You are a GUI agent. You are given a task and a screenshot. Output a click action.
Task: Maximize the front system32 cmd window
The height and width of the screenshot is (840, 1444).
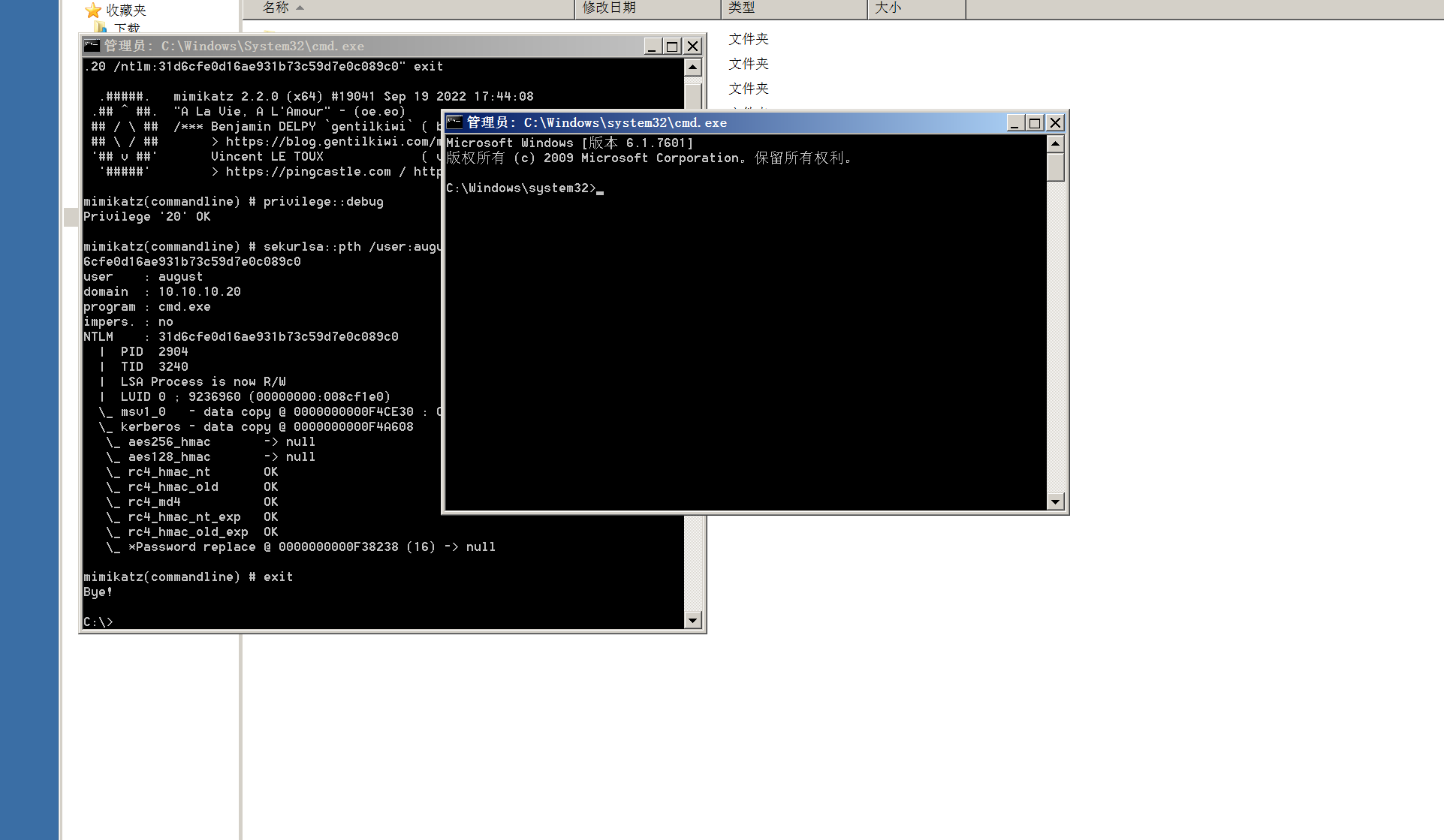point(1035,122)
